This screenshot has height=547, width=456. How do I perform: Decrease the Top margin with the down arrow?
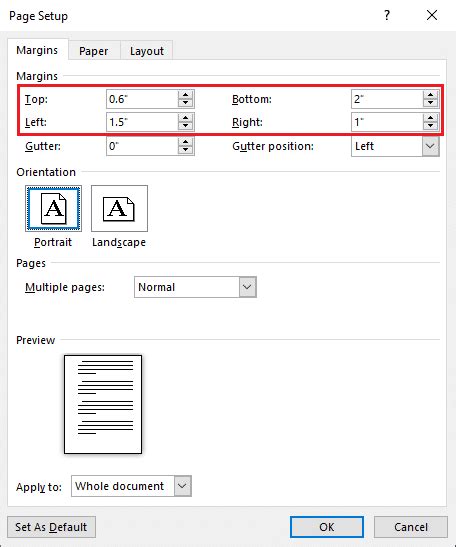tap(186, 103)
